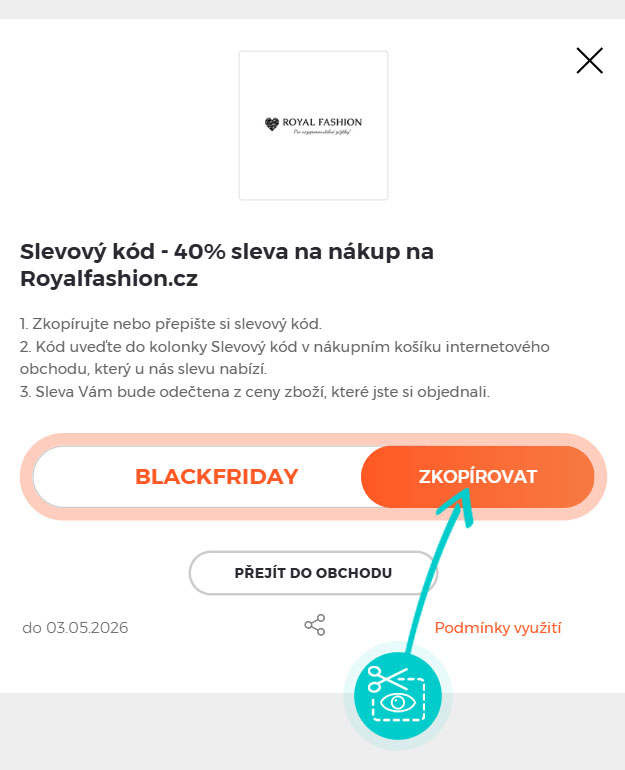Image resolution: width=625 pixels, height=770 pixels.
Task: Click the gray area below the popup
Action: [150, 730]
